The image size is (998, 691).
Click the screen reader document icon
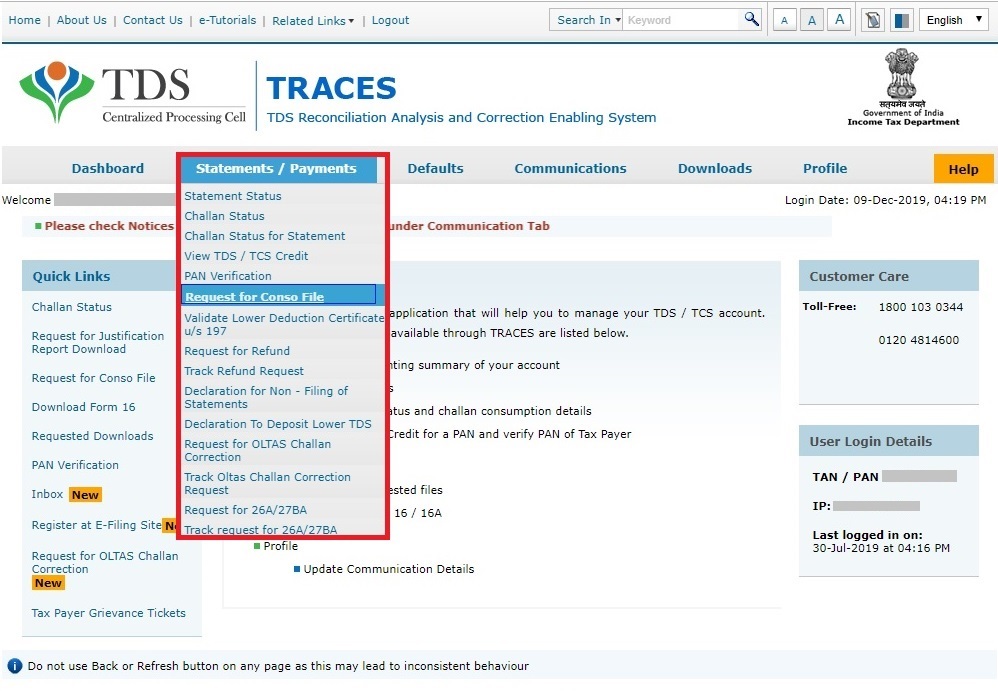pyautogui.click(x=873, y=20)
